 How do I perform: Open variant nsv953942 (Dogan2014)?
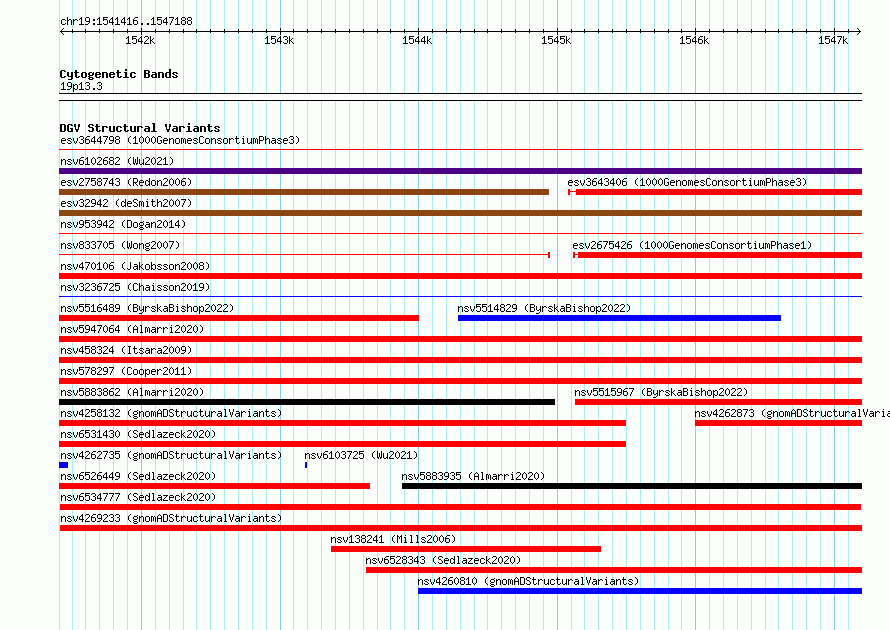point(123,224)
